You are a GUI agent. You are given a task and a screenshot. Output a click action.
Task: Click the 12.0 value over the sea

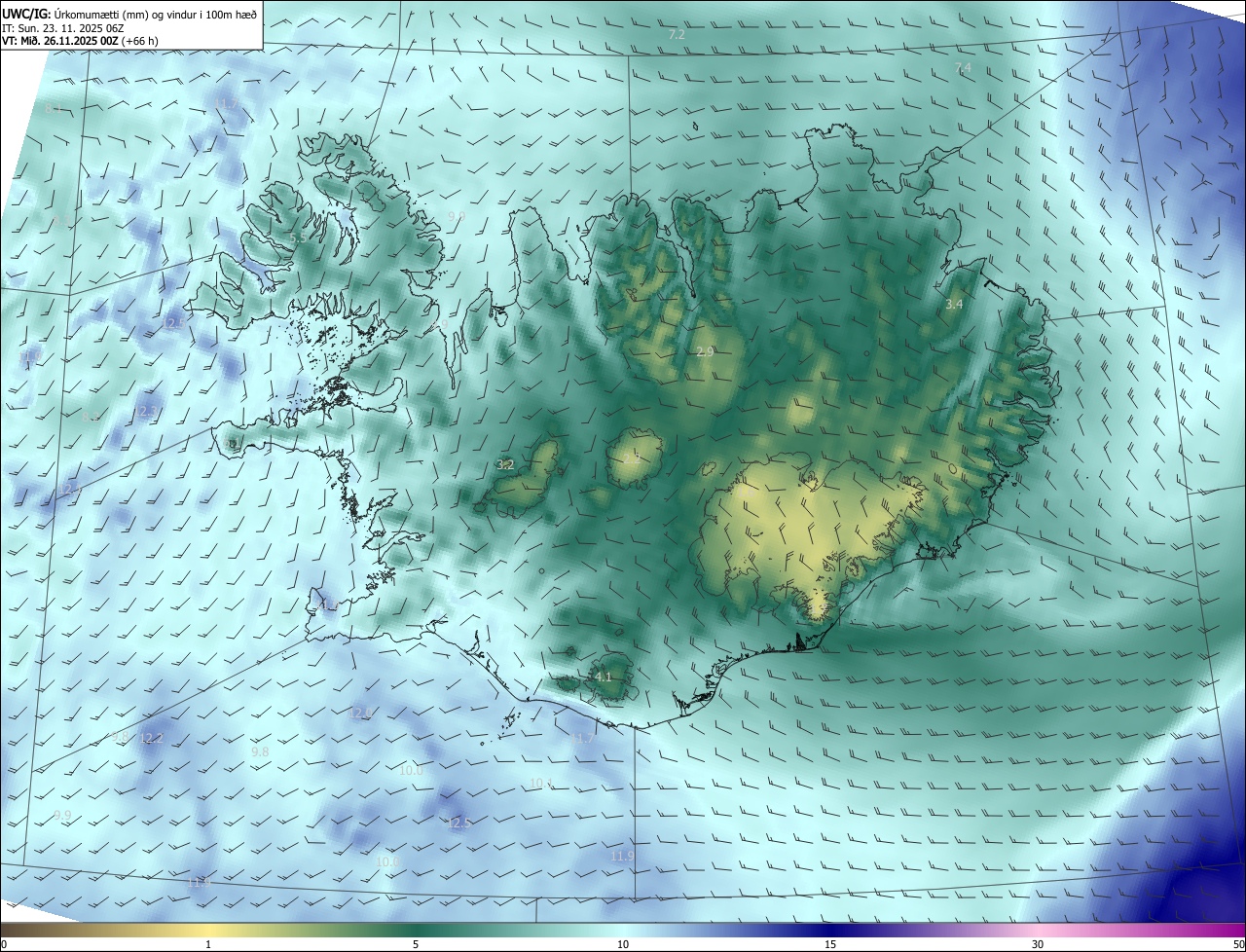pos(360,714)
